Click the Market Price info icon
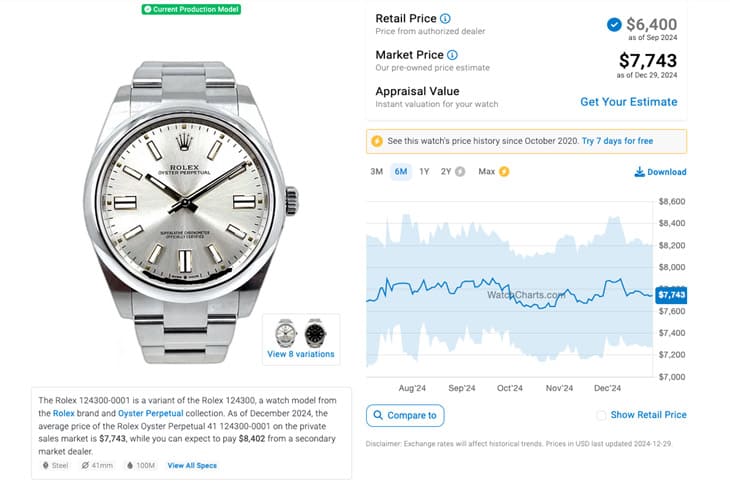The width and height of the screenshot is (730, 482). (452, 55)
